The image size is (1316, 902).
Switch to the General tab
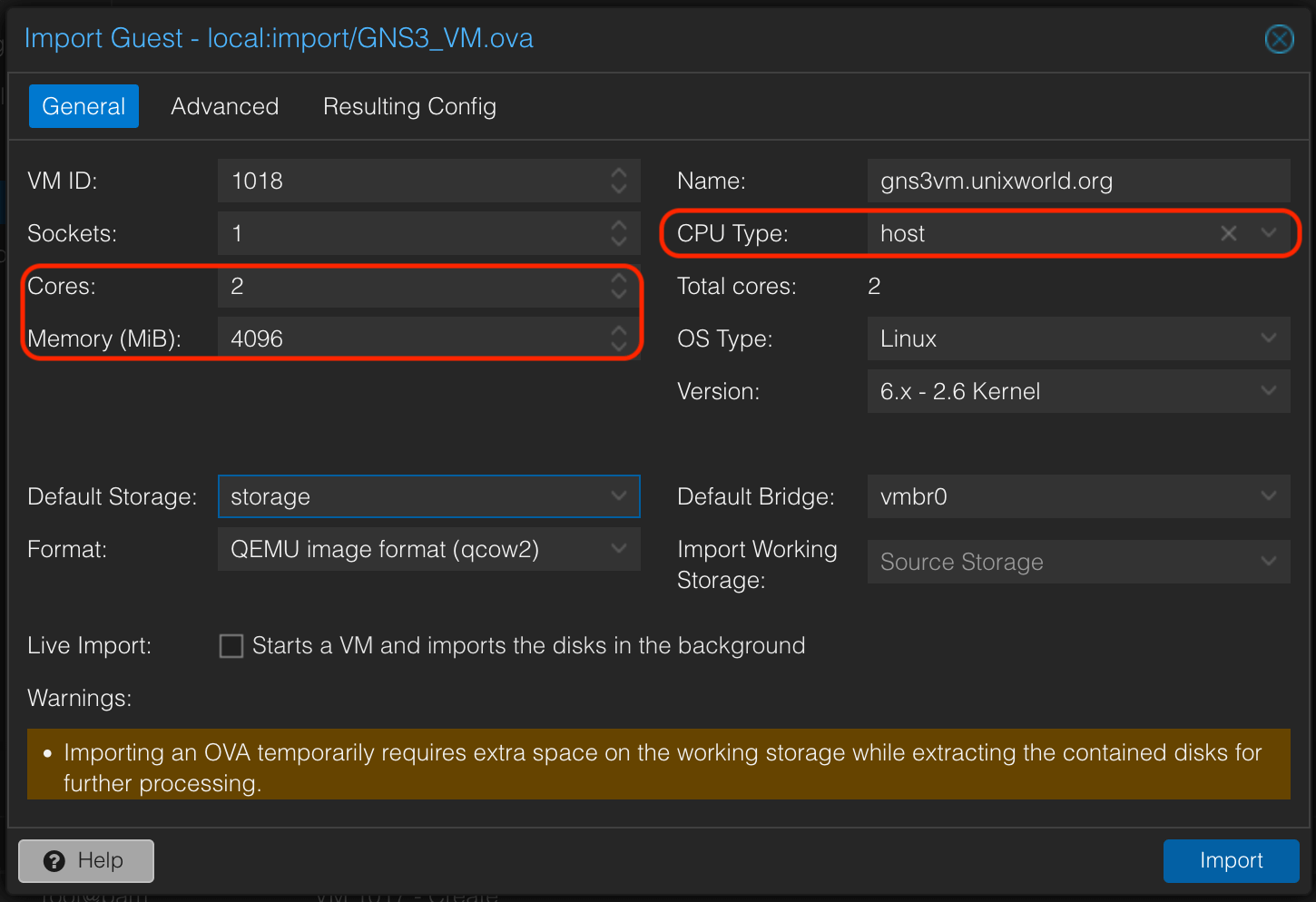tap(83, 106)
